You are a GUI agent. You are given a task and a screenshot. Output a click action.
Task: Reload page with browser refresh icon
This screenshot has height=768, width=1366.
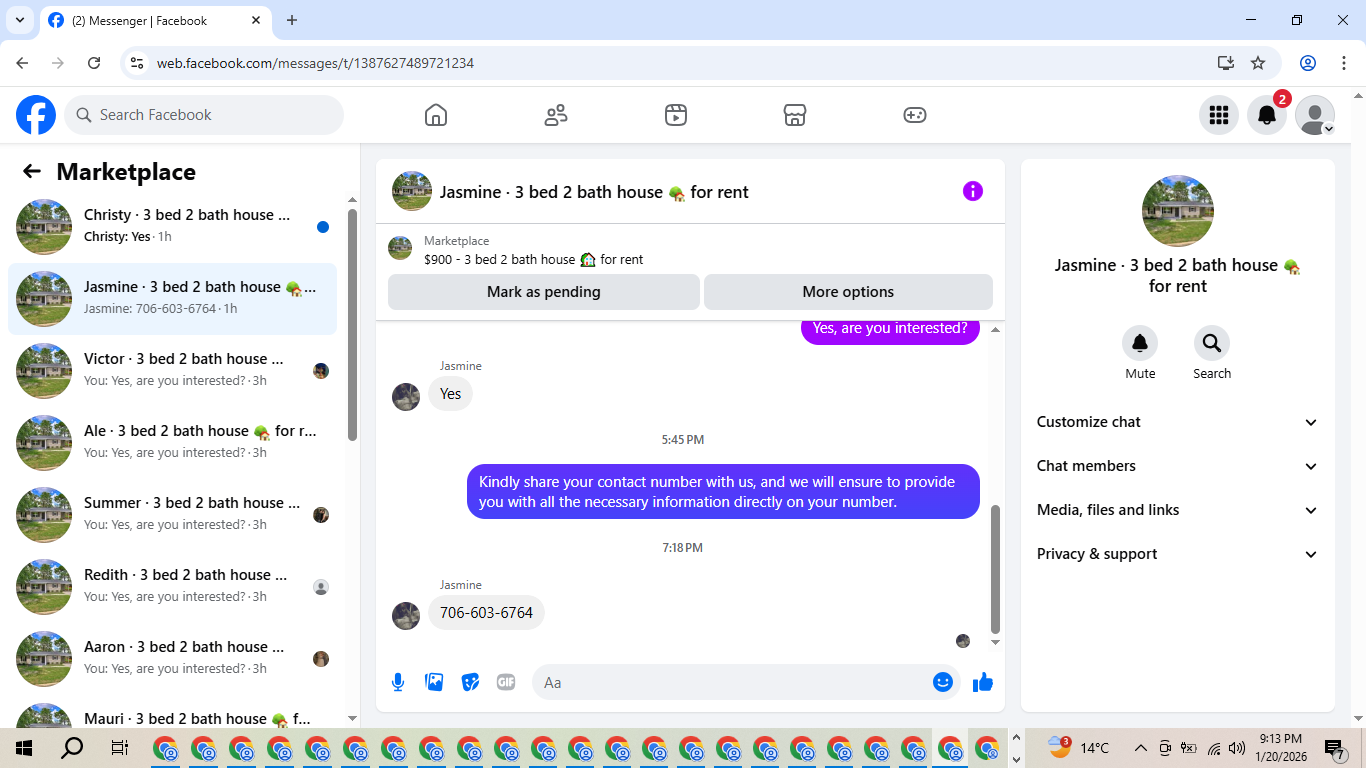(x=94, y=63)
